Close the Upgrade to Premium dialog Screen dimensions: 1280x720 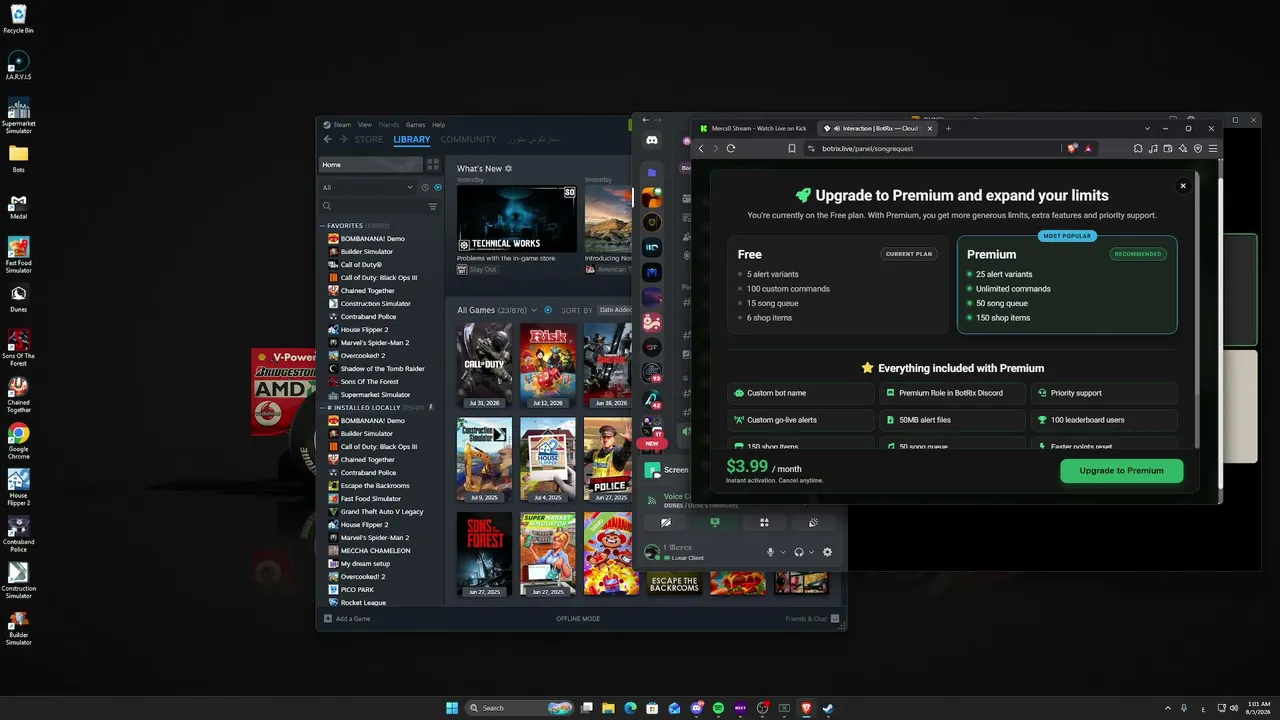(x=1183, y=185)
